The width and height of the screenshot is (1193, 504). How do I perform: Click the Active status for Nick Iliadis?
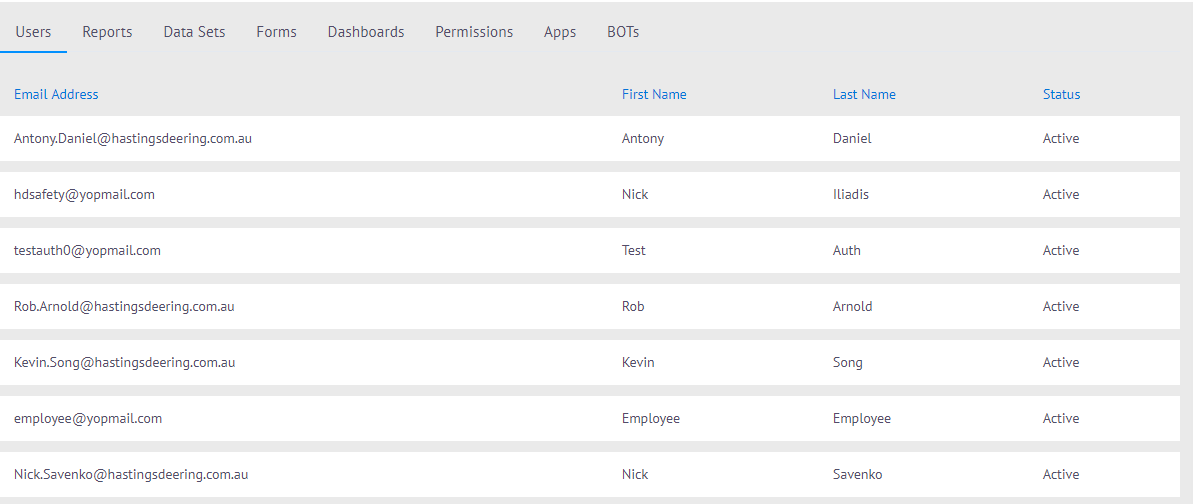1061,195
